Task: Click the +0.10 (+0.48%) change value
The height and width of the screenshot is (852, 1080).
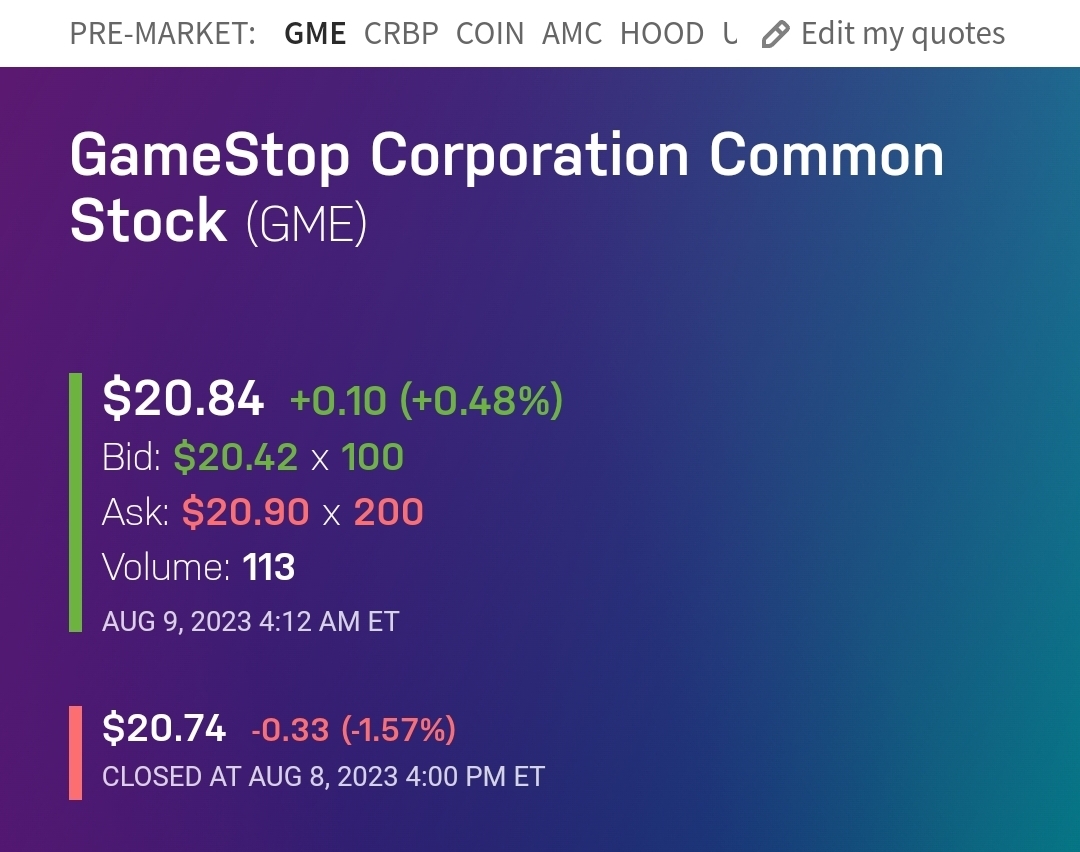Action: click(426, 401)
